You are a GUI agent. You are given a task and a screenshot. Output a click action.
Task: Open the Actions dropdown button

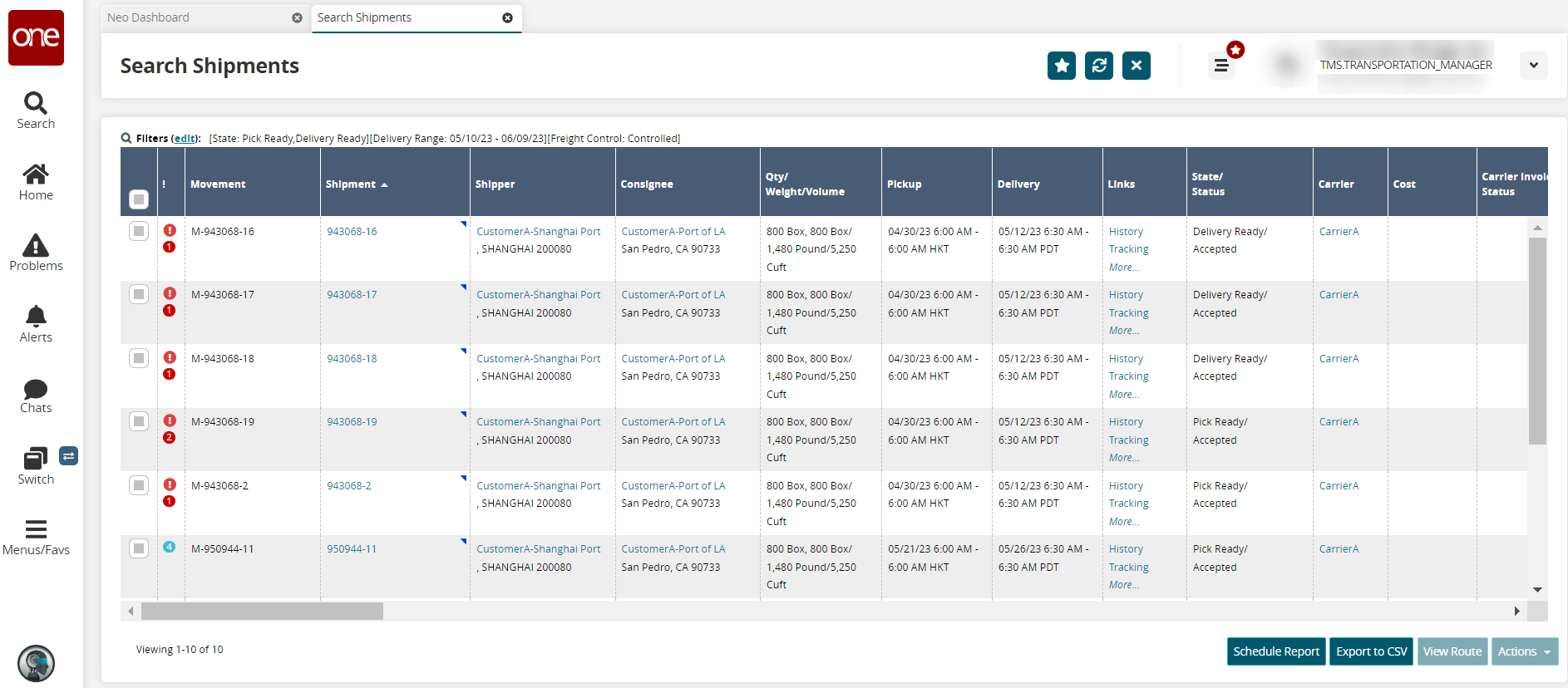(1525, 651)
